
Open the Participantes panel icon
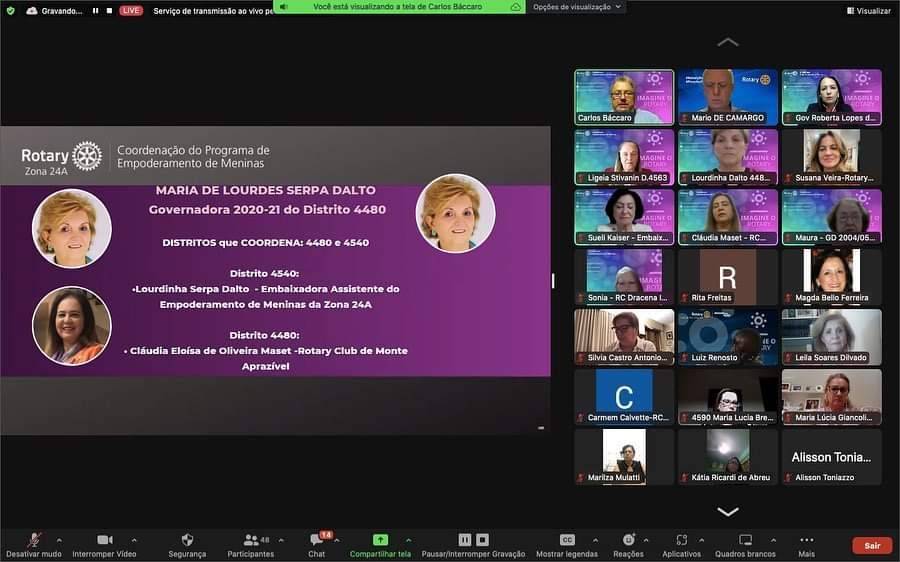[x=250, y=540]
